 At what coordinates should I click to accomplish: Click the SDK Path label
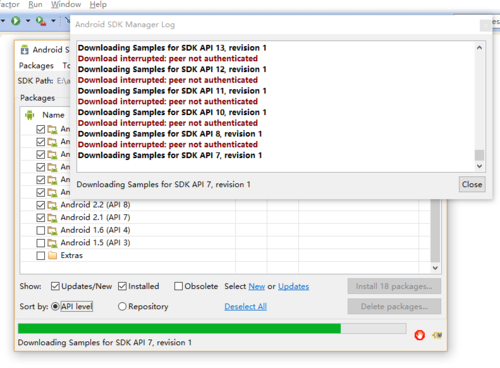pos(35,81)
